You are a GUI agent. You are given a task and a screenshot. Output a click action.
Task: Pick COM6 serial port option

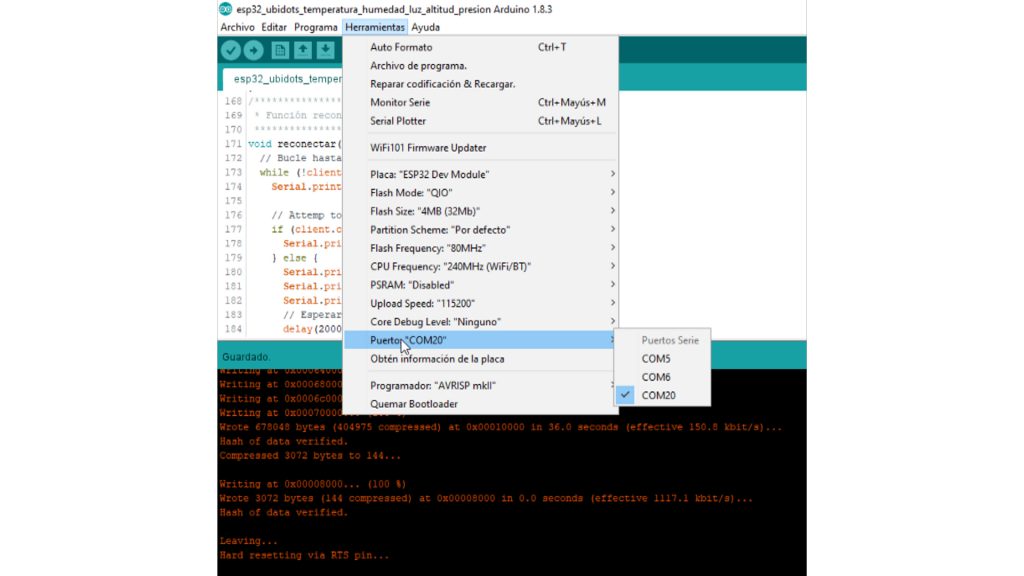pos(656,377)
